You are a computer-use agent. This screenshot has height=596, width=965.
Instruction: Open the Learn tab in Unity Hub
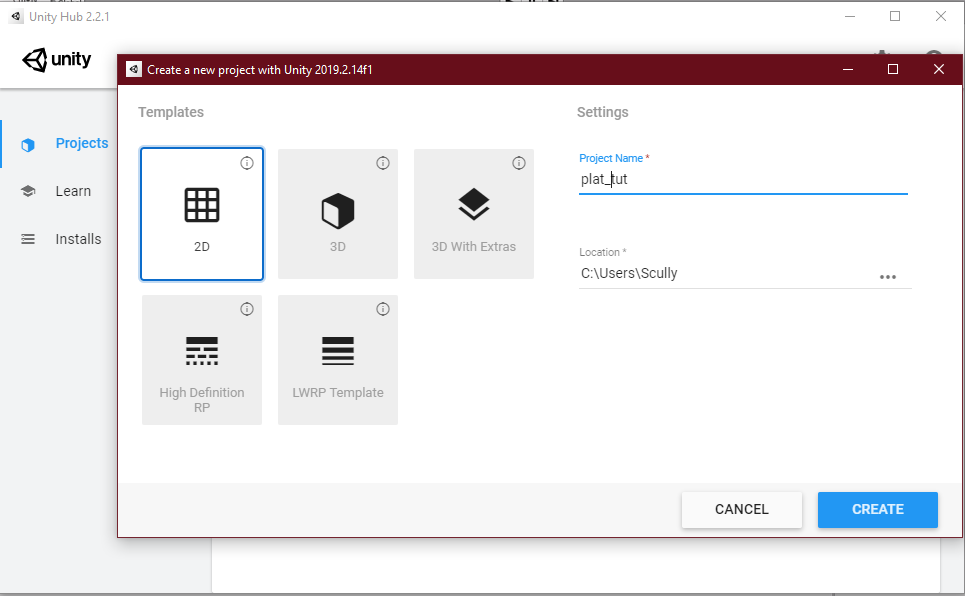pyautogui.click(x=73, y=191)
